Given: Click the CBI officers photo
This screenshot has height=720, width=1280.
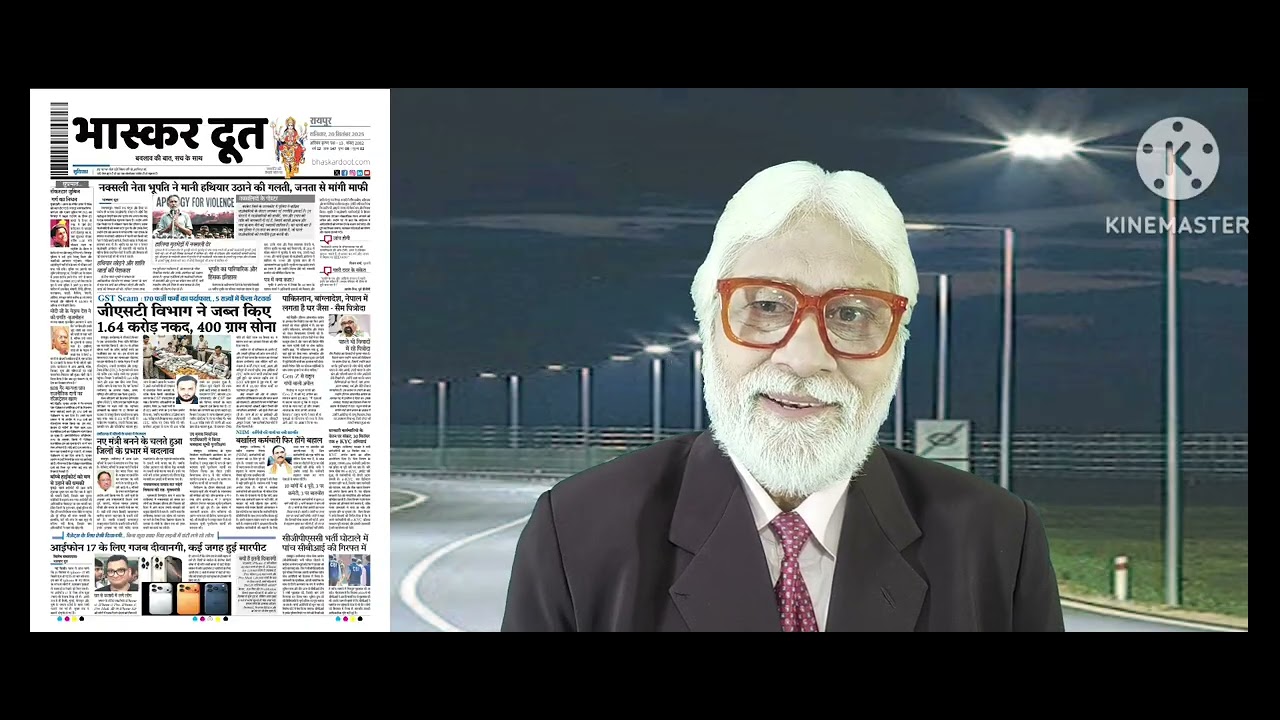Looking at the screenshot, I should pyautogui.click(x=349, y=570).
